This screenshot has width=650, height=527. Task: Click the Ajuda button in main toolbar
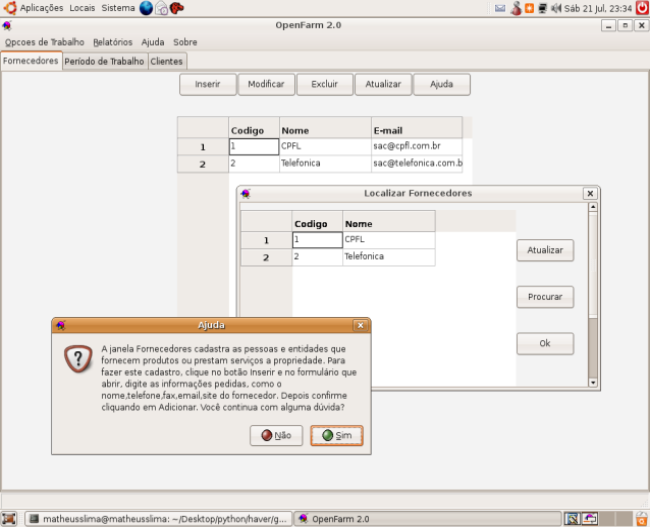tap(441, 84)
